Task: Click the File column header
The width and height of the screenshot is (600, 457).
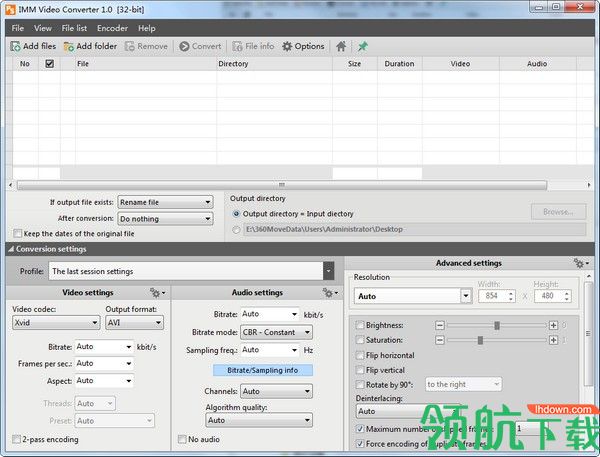Action: (146, 64)
